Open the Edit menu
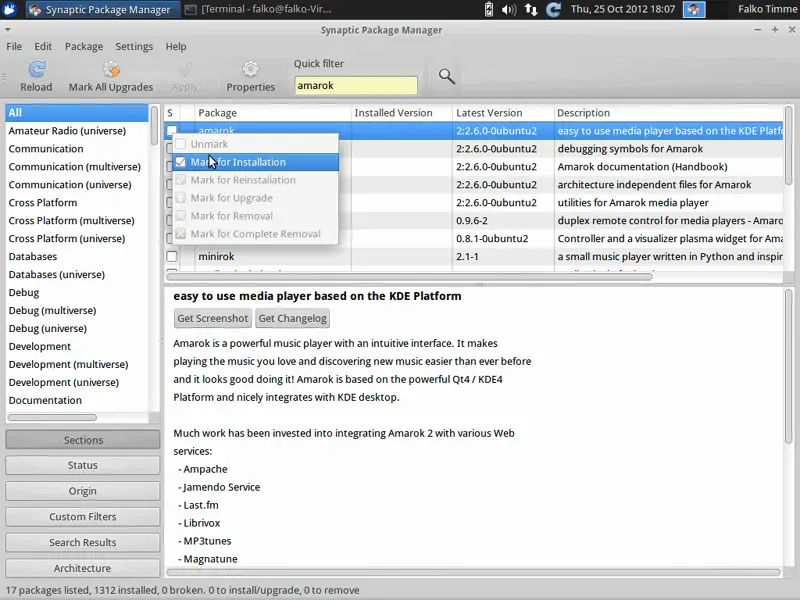 pos(43,46)
